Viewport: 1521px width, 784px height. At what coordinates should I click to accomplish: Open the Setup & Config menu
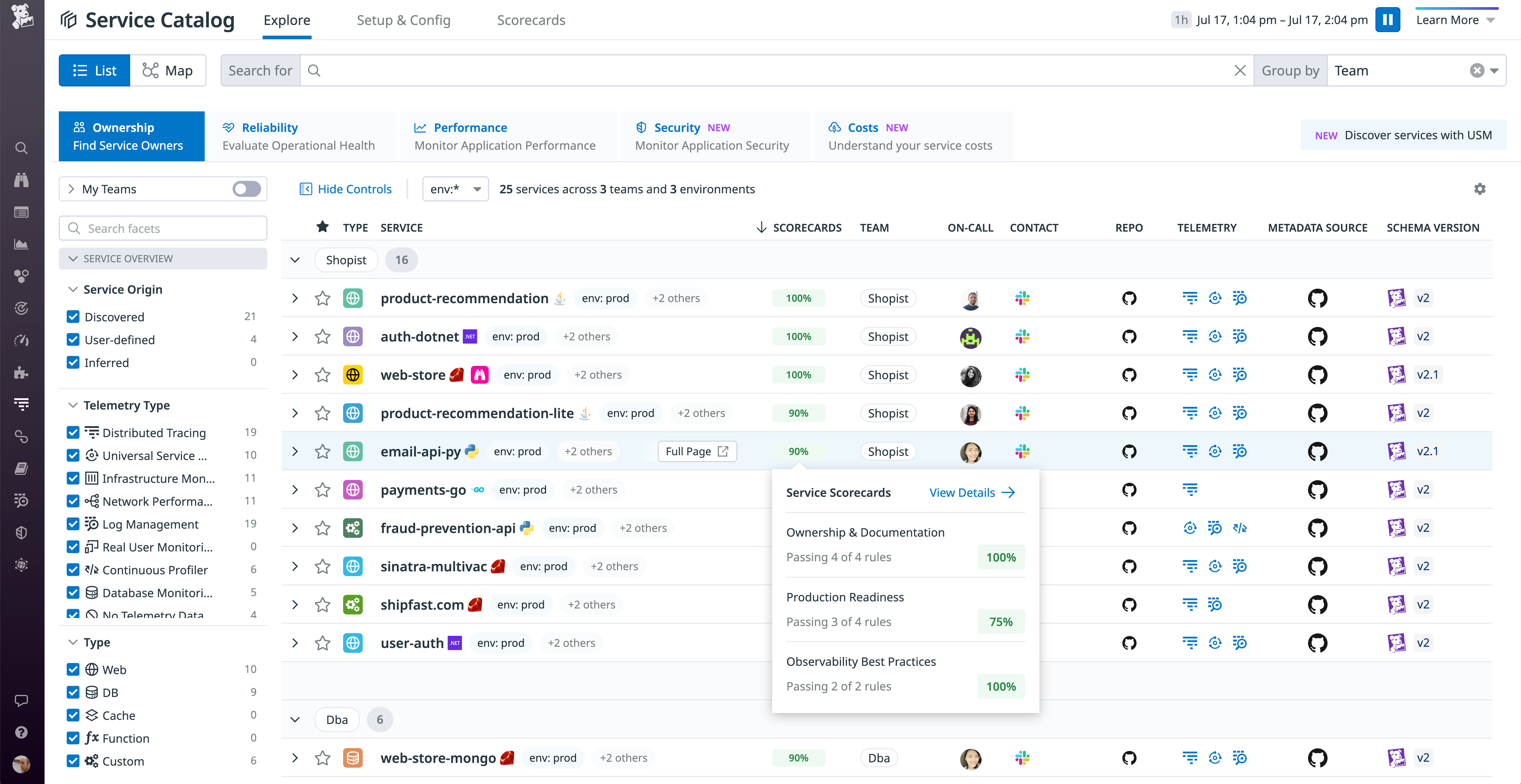[x=403, y=20]
